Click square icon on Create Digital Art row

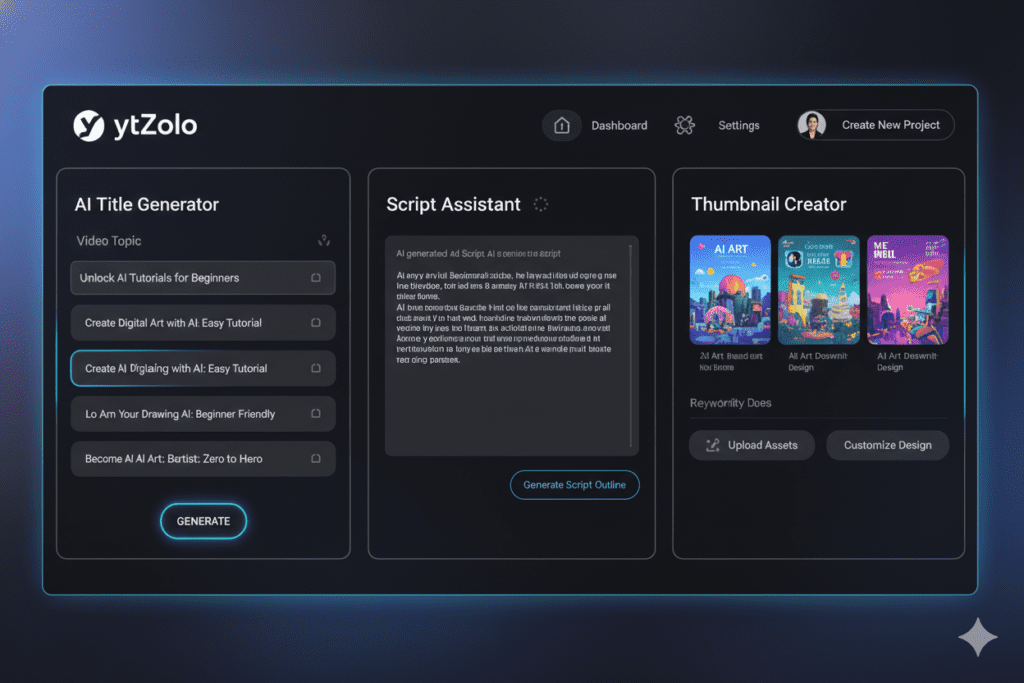[316, 323]
